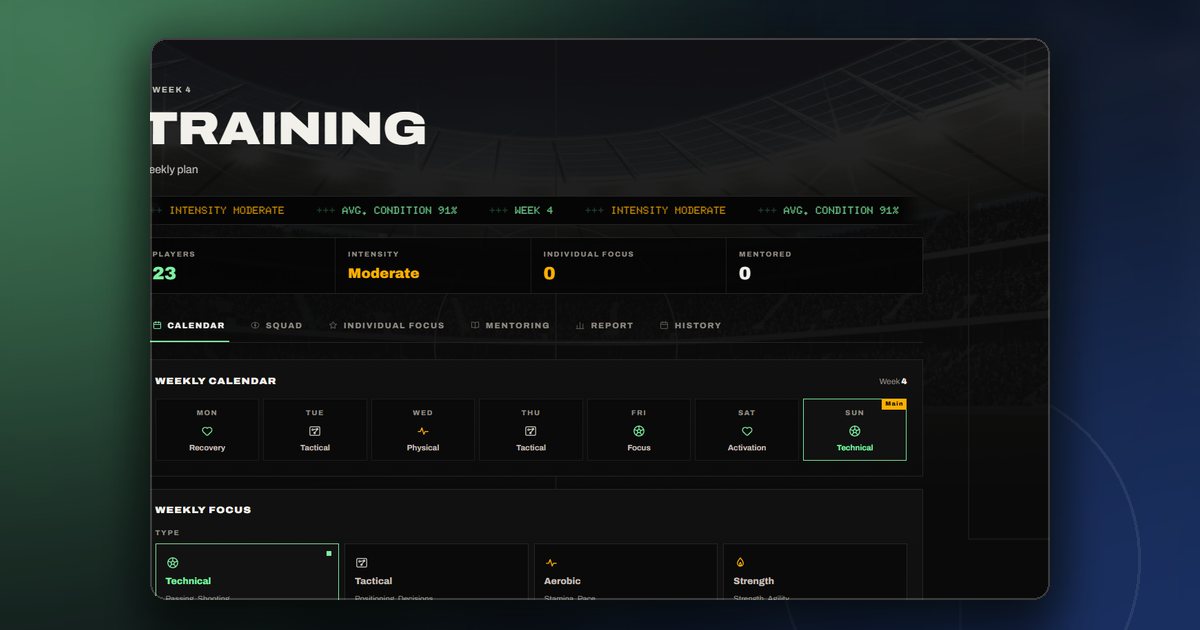
Task: Click the ball icon on Sunday
Action: [x=855, y=431]
